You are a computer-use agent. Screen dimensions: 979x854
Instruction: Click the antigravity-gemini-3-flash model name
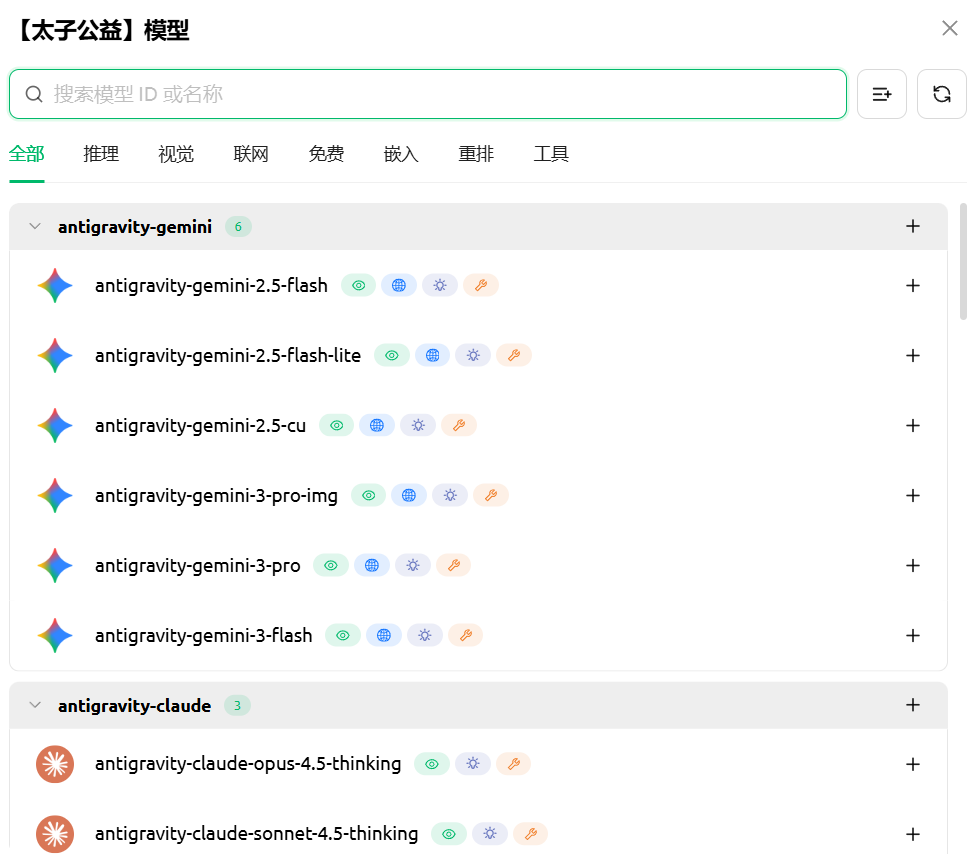pyautogui.click(x=203, y=636)
